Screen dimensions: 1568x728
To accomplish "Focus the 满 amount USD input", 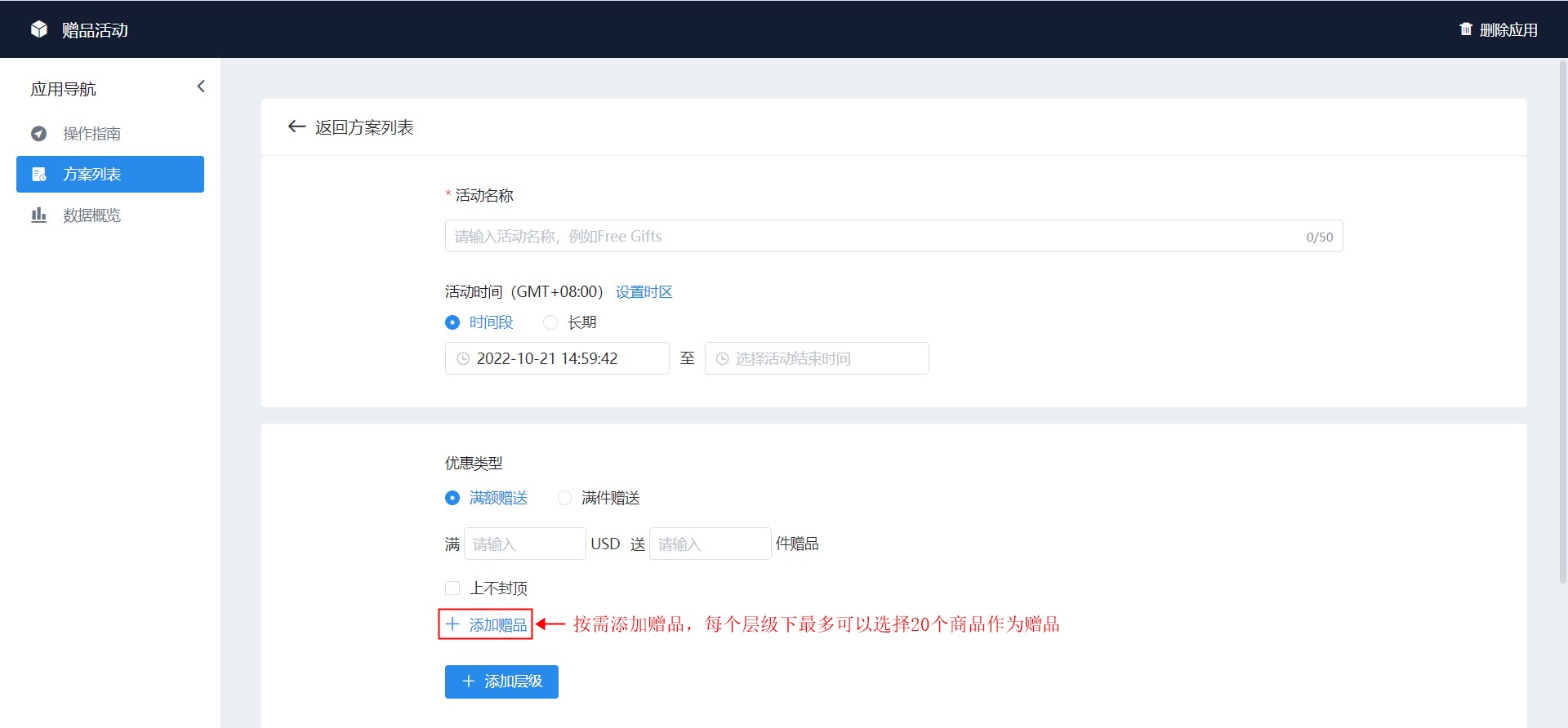I will [x=525, y=544].
